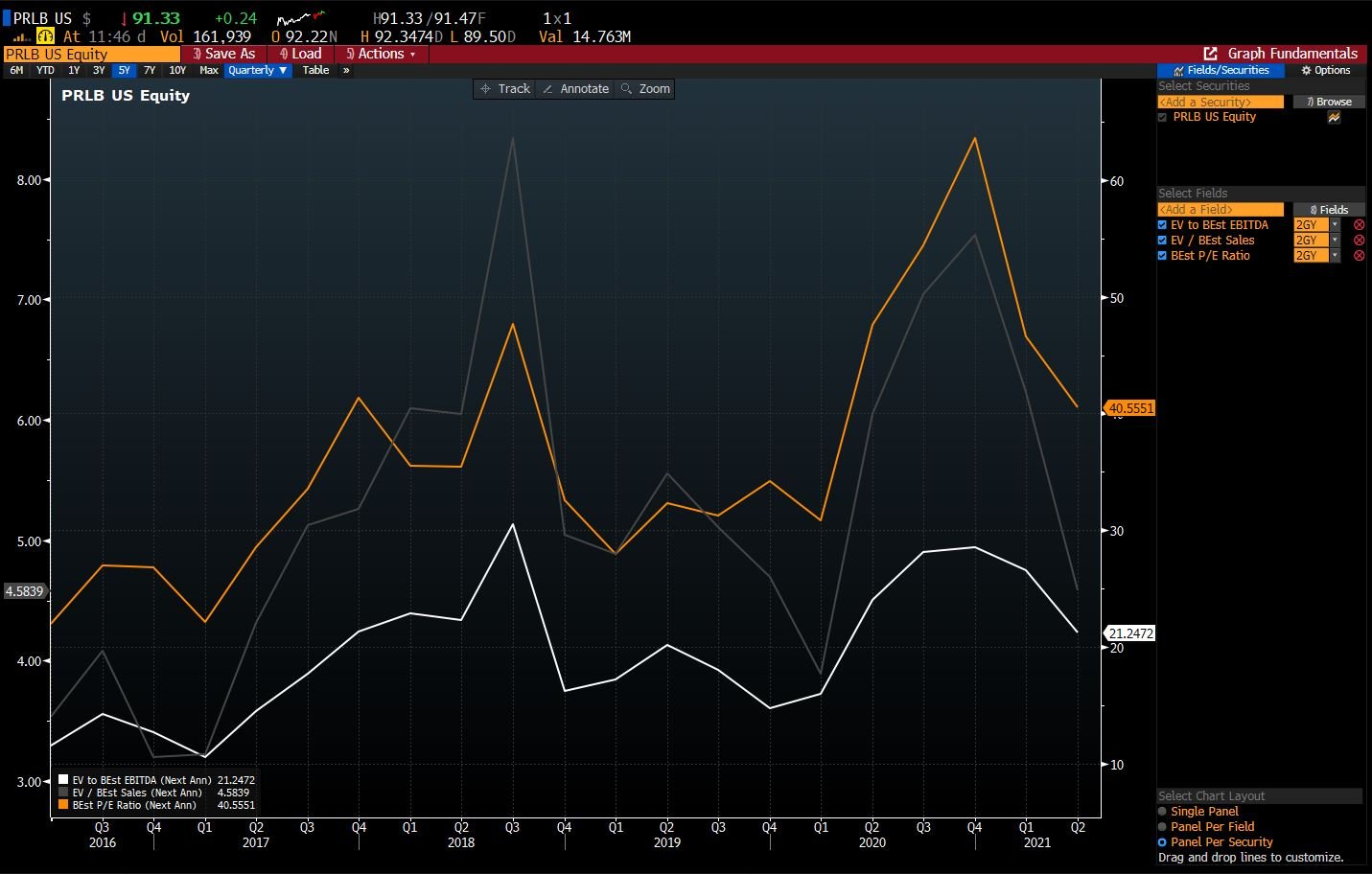Select the Max time range

tap(209, 71)
